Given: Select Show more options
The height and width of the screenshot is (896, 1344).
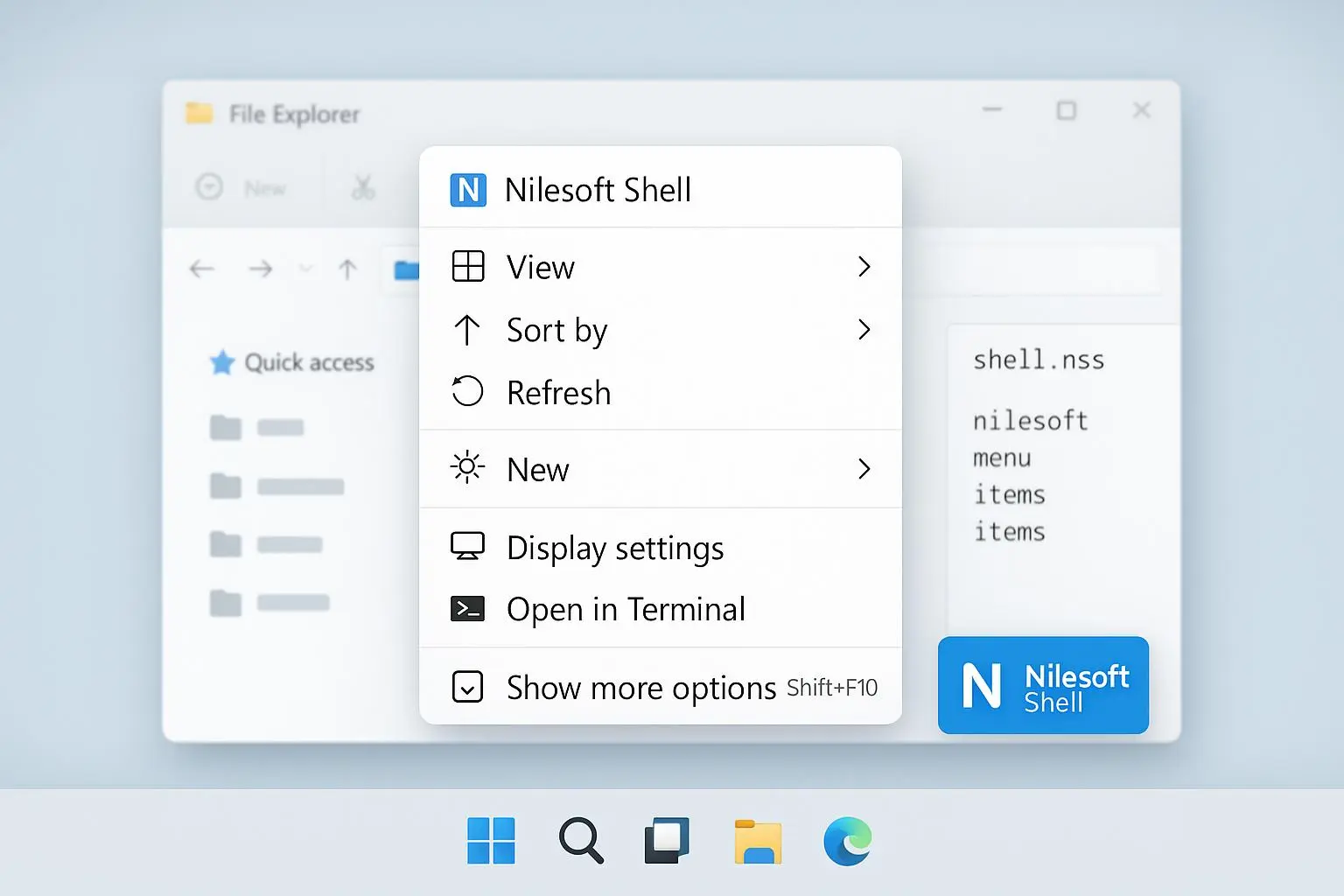Looking at the screenshot, I should pyautogui.click(x=661, y=688).
